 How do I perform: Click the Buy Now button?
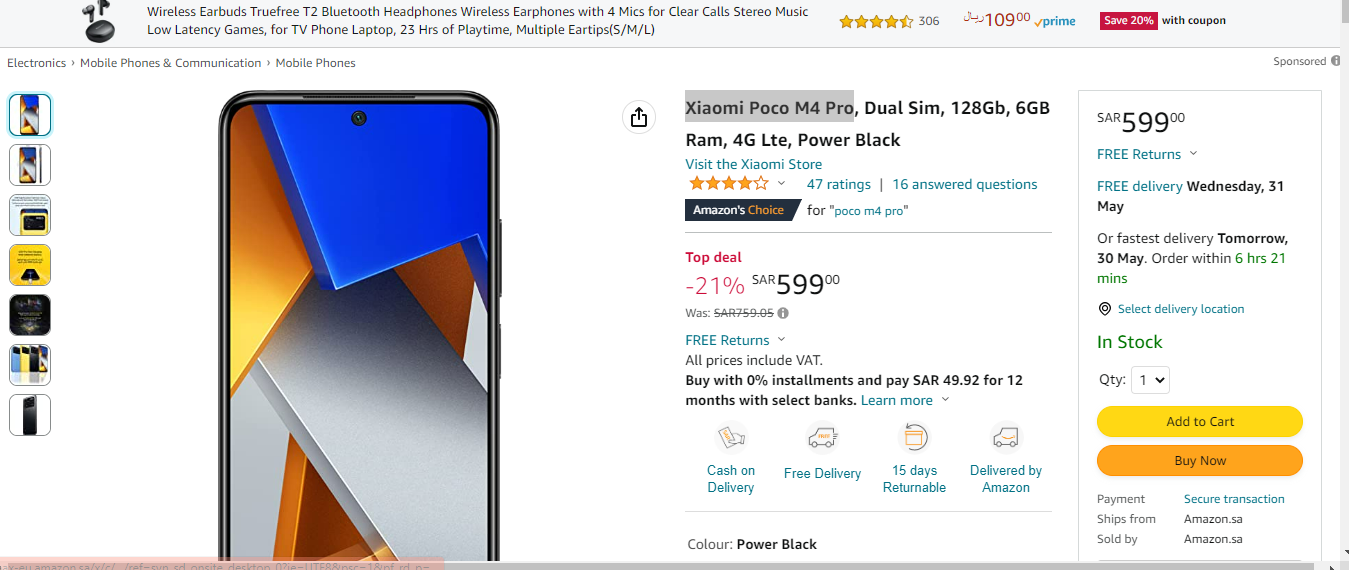coord(1200,460)
